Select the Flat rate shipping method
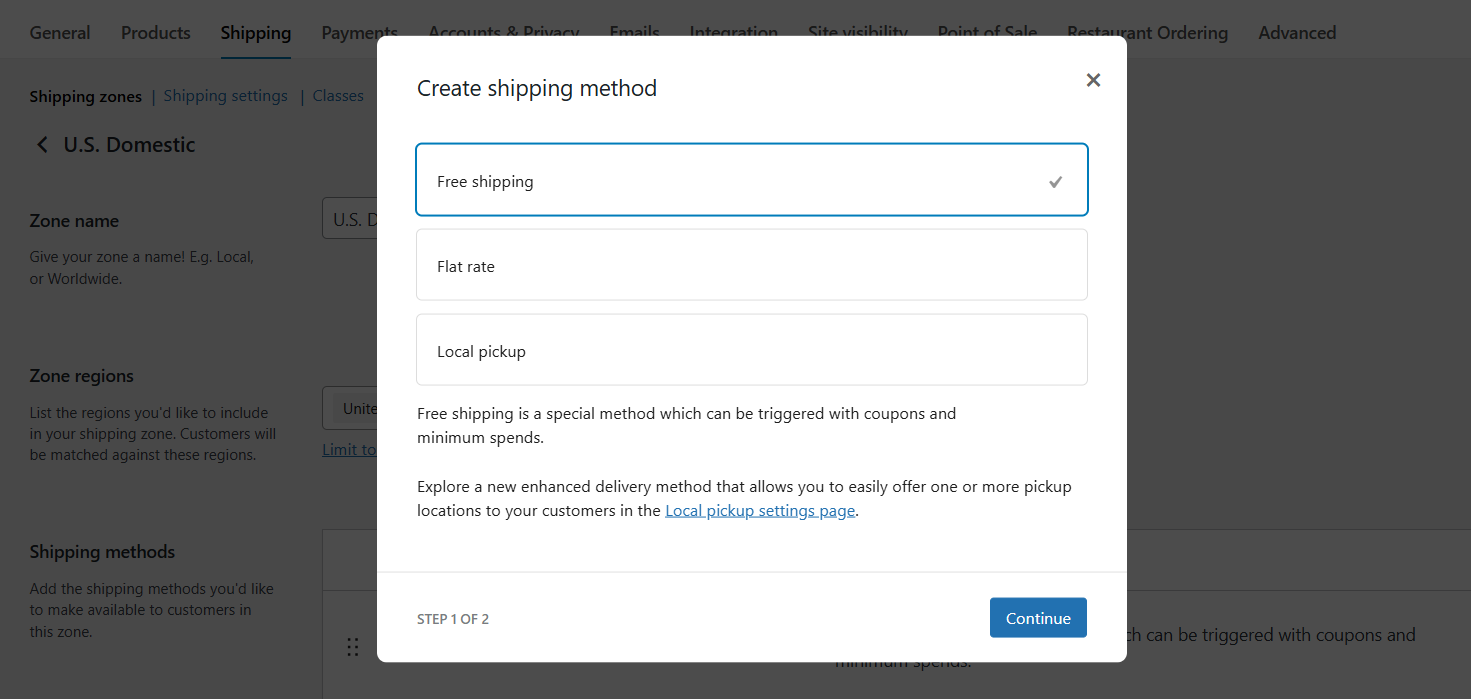The width and height of the screenshot is (1471, 699). pyautogui.click(x=751, y=265)
